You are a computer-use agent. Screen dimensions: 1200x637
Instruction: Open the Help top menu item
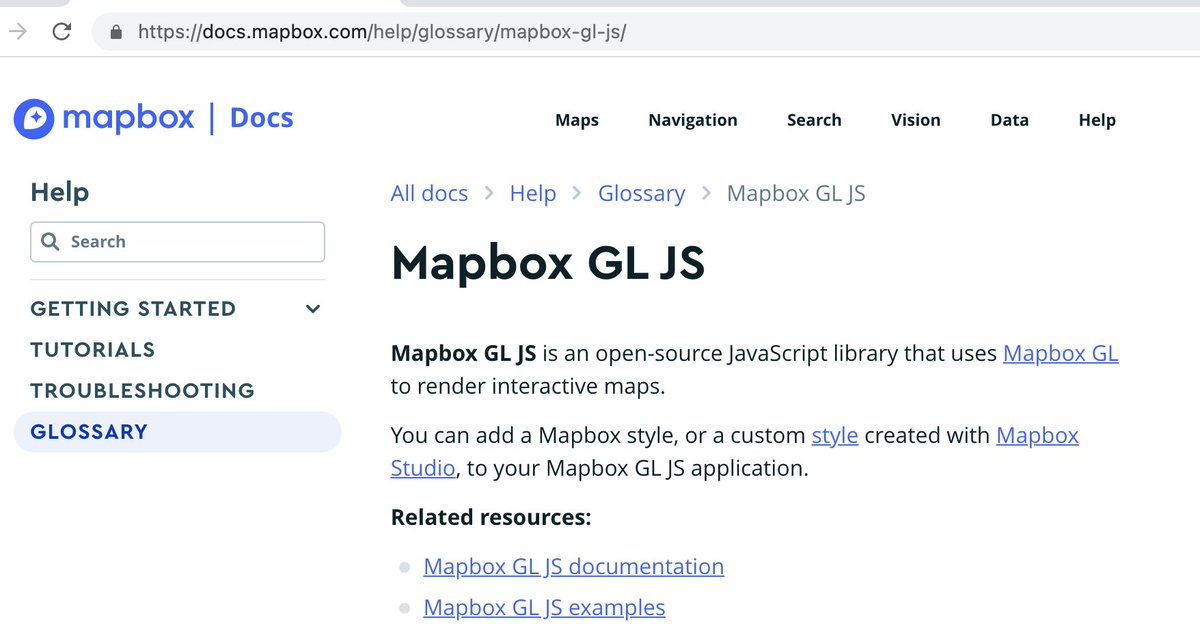tap(1097, 120)
